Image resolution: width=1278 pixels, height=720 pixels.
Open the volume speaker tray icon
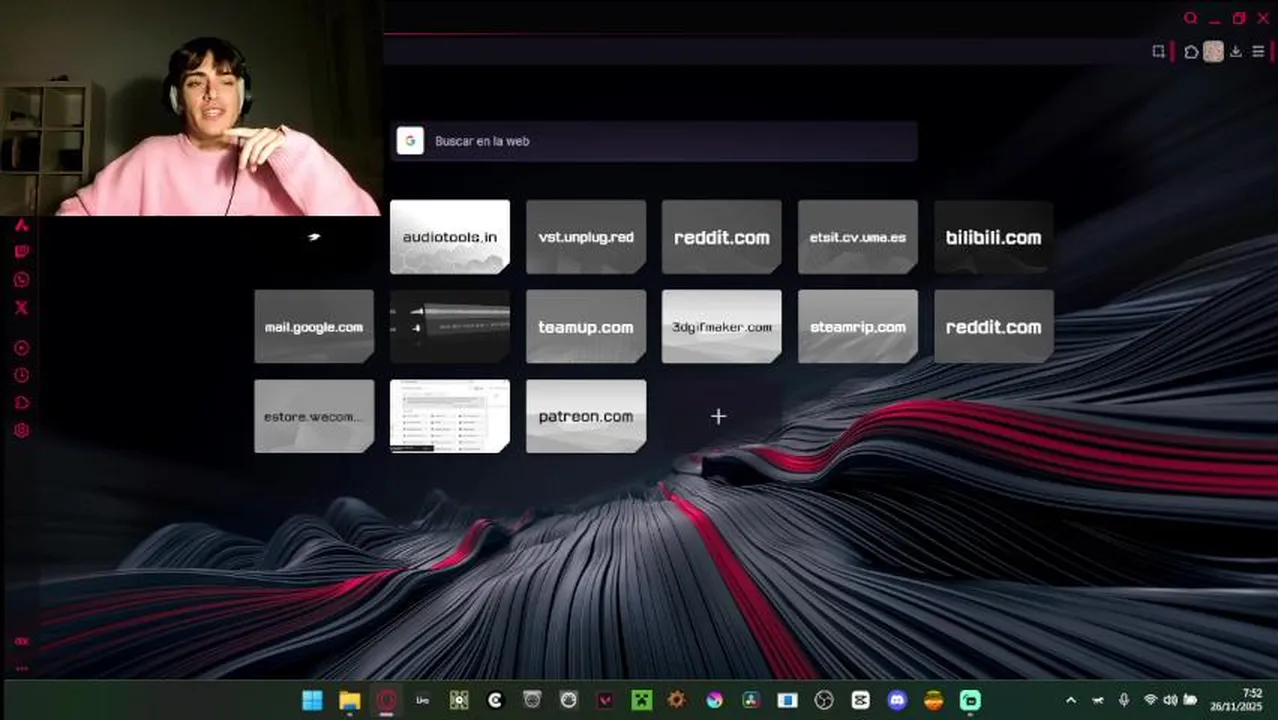(x=1170, y=700)
